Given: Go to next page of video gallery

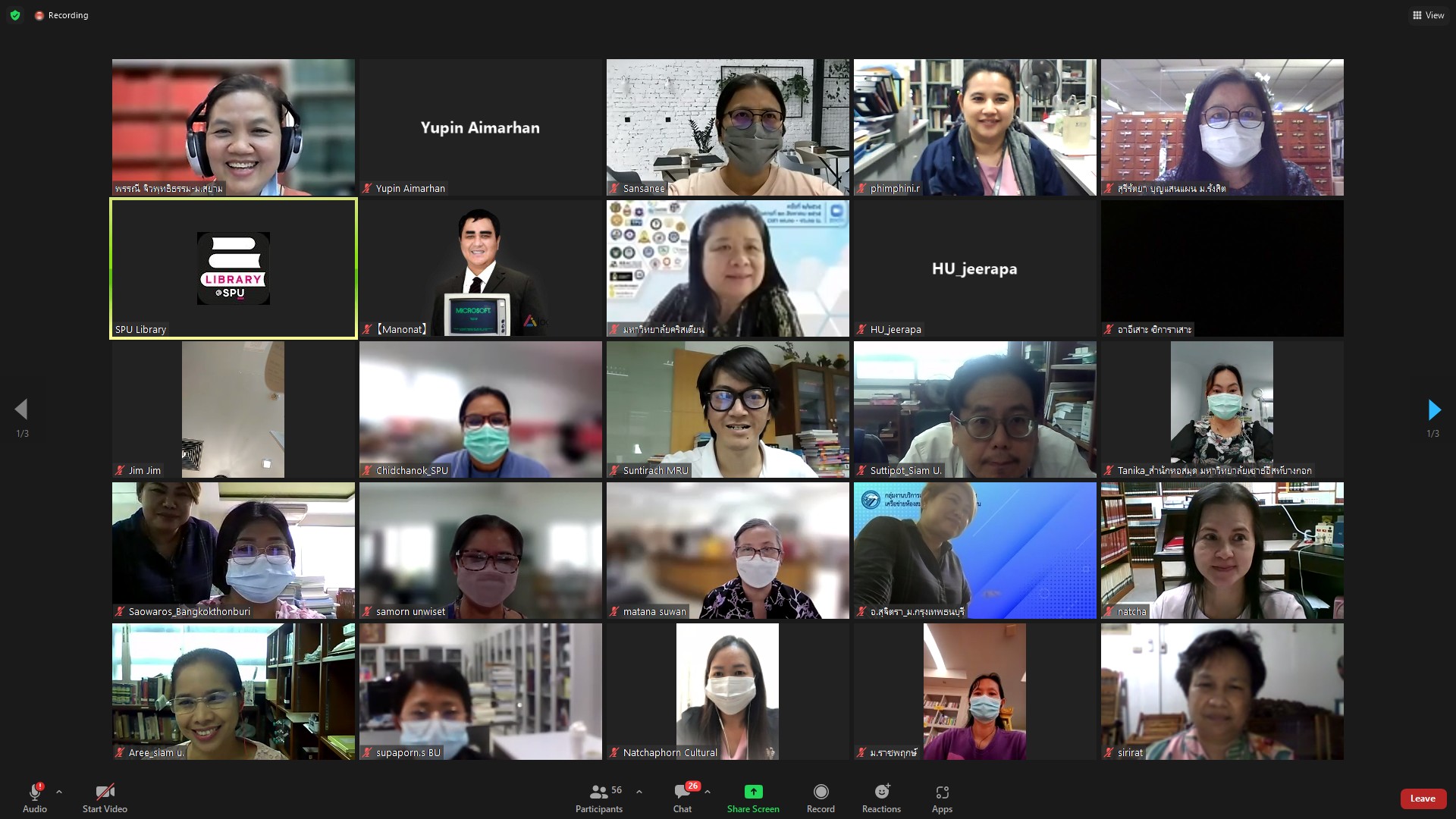Looking at the screenshot, I should pos(1433,410).
